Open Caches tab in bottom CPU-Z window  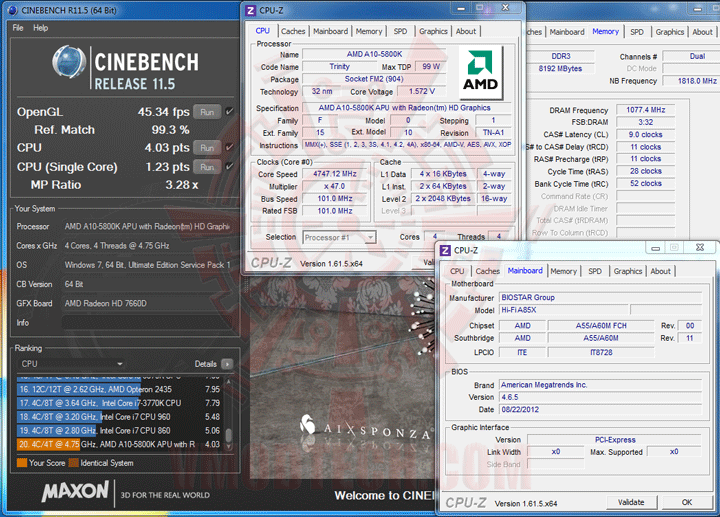(x=487, y=271)
